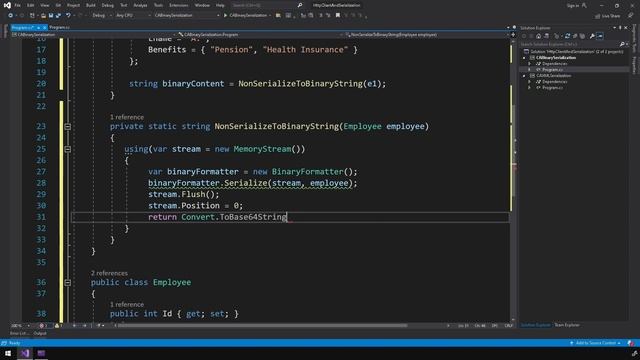Collapse the using block at line 25
The height and width of the screenshot is (360, 640).
(68, 149)
